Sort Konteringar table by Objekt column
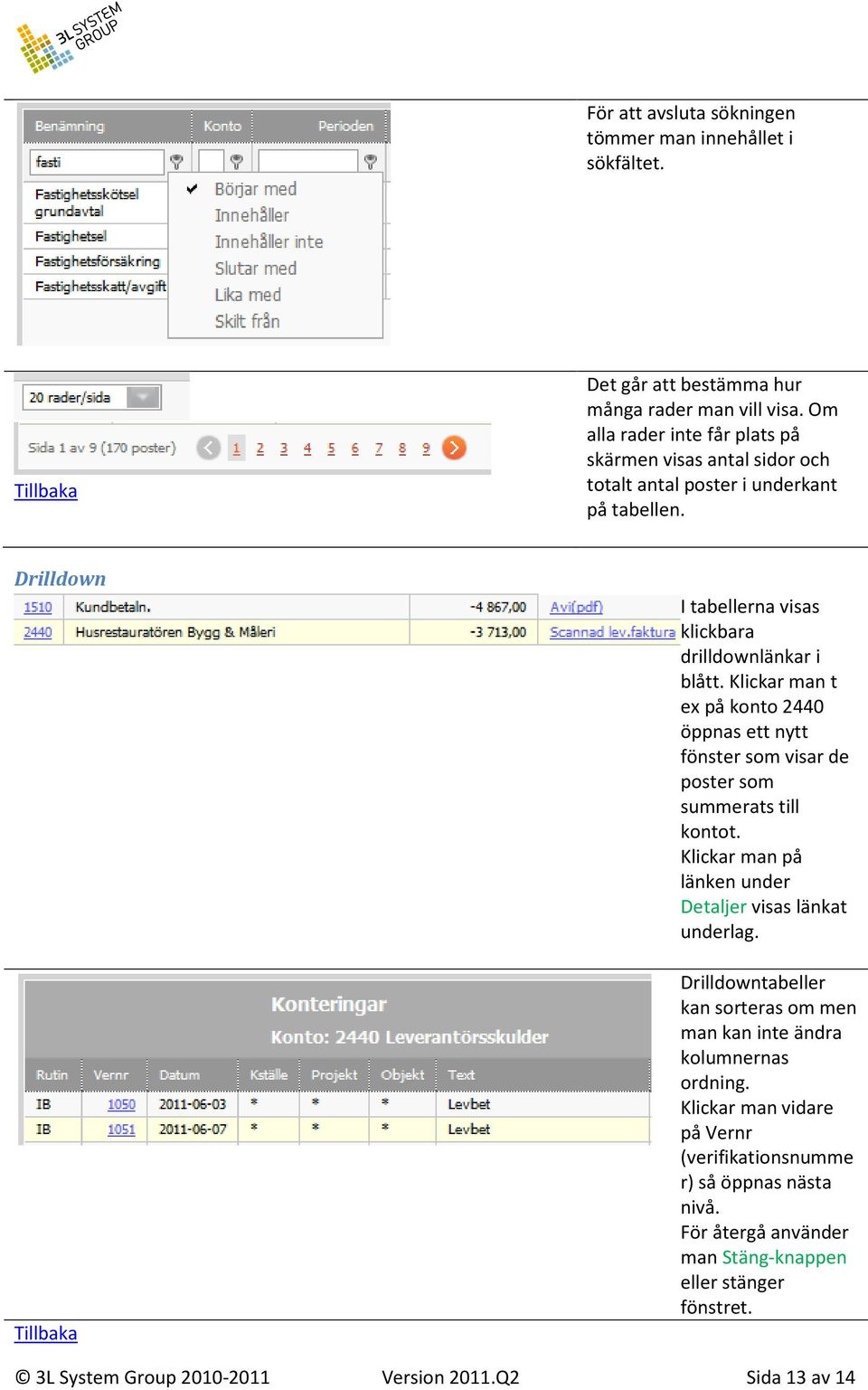868x1390 pixels. [x=403, y=1074]
